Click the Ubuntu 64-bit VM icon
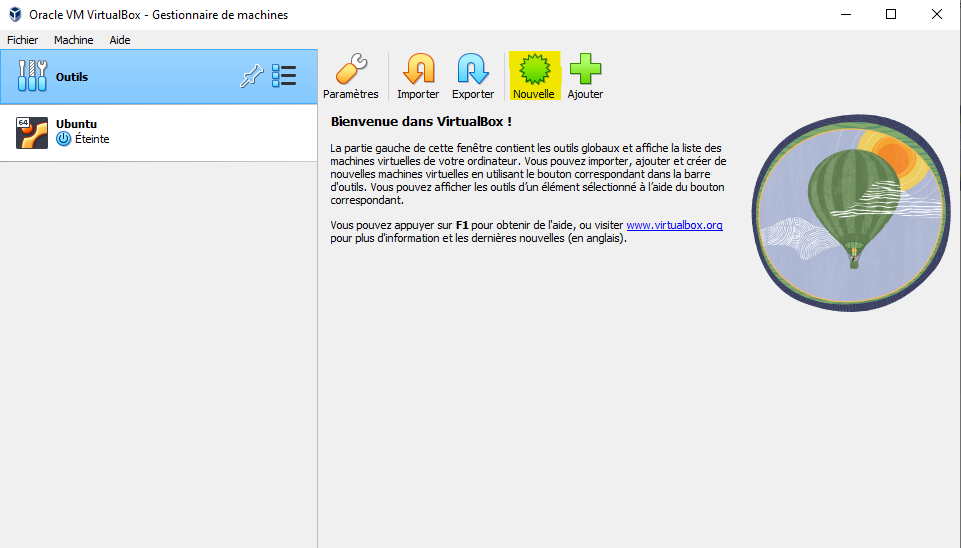The width and height of the screenshot is (961, 548). tap(32, 132)
